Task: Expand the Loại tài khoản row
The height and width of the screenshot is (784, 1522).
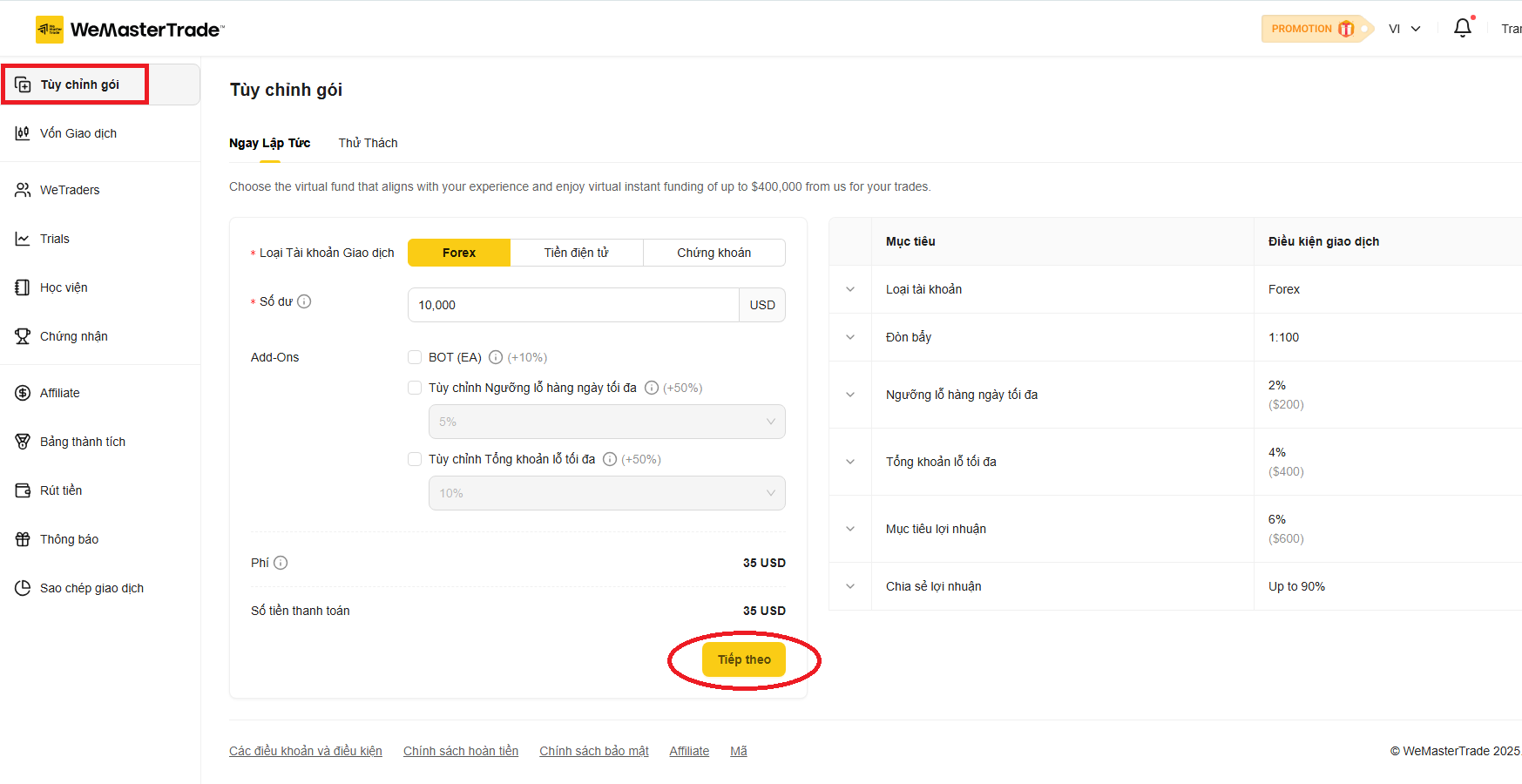Action: point(850,289)
